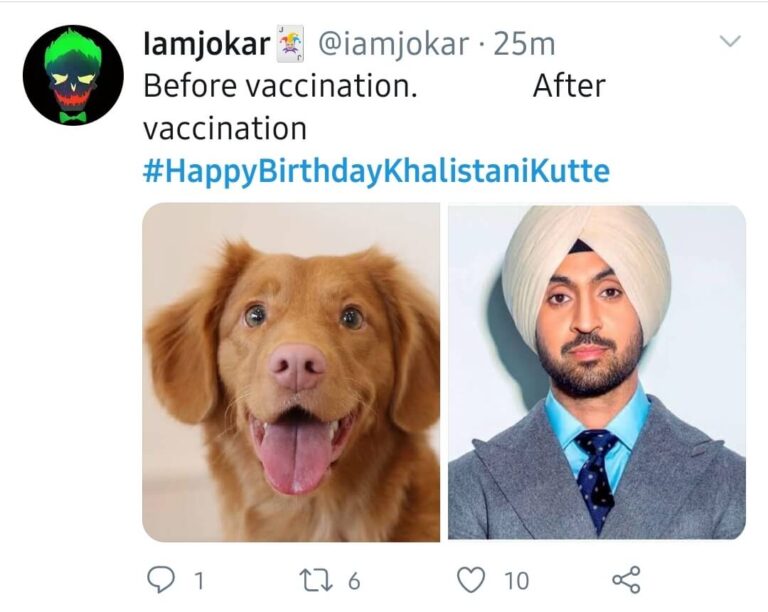The width and height of the screenshot is (768, 612).
Task: Open the Iamjokar display name profile
Action: 207,44
